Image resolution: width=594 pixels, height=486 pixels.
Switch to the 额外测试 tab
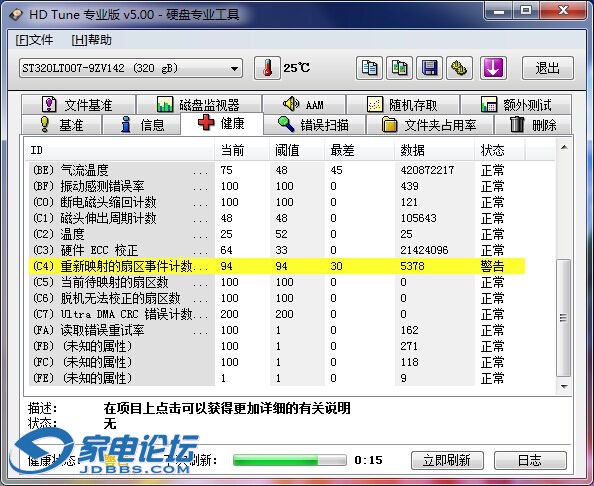click(516, 105)
